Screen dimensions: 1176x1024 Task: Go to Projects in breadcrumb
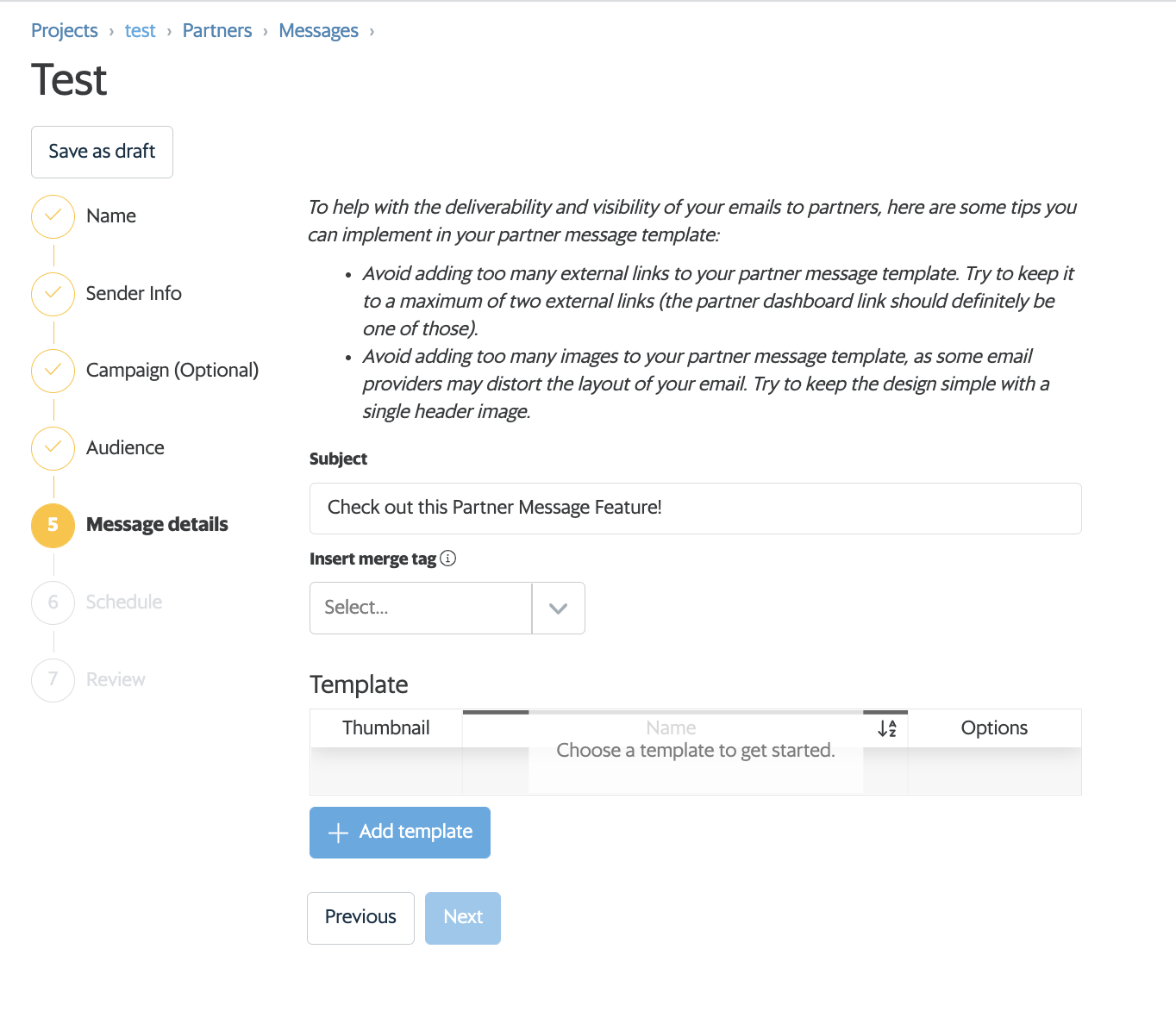[x=65, y=31]
